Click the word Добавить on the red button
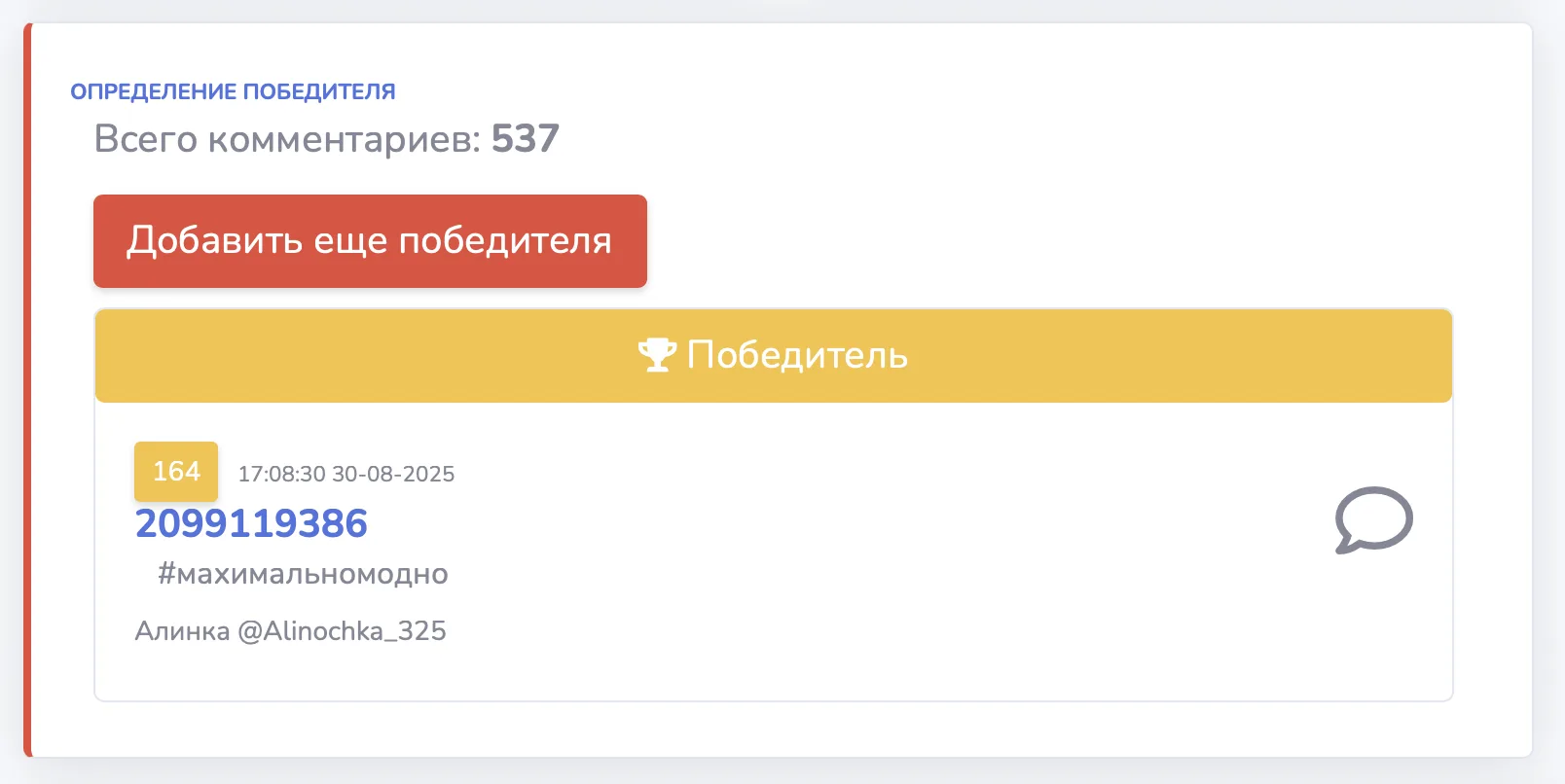The width and height of the screenshot is (1565, 784). tap(214, 240)
